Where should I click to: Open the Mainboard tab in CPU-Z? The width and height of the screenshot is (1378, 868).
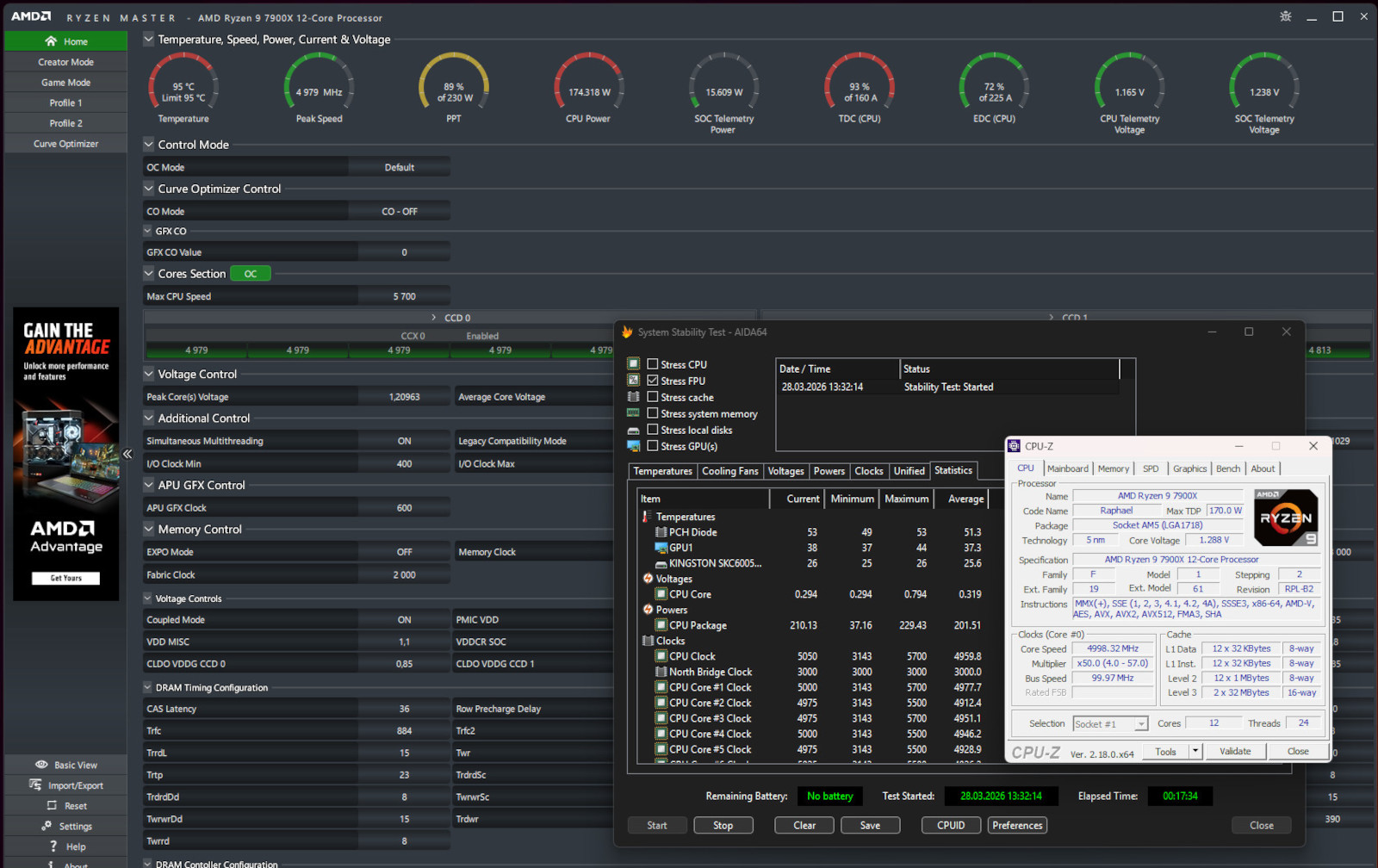click(1067, 468)
